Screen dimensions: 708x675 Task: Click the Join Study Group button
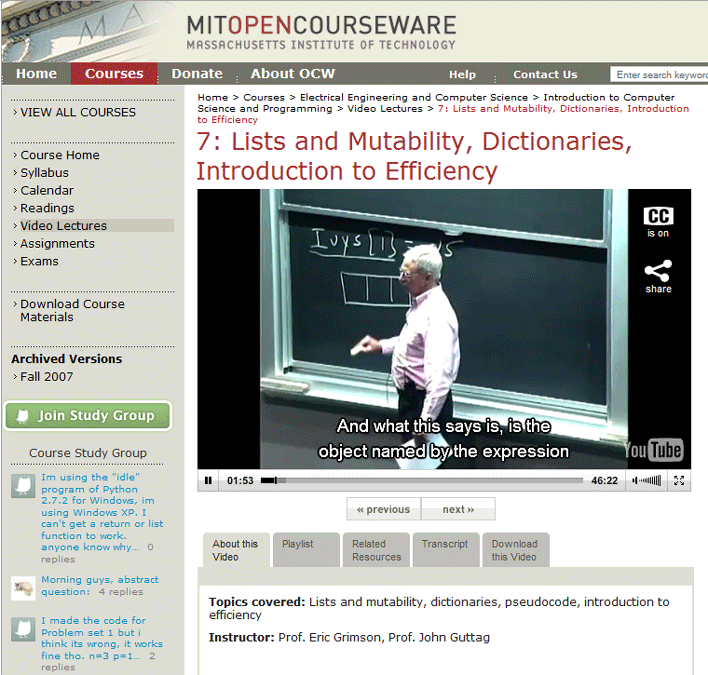[x=88, y=415]
